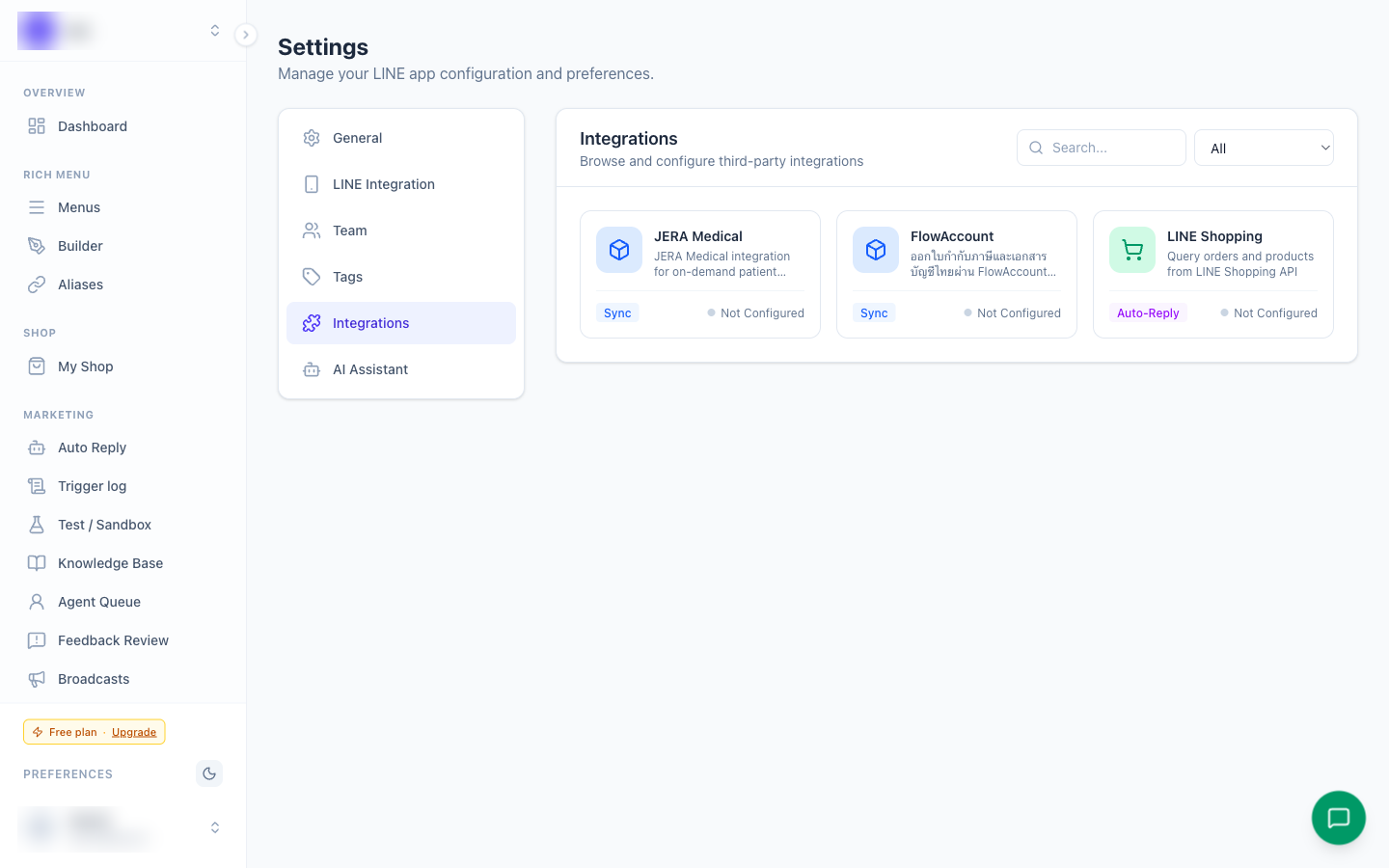Click Not Configured status on LINE Shopping
The width and height of the screenshot is (1389, 868).
coord(1269,313)
